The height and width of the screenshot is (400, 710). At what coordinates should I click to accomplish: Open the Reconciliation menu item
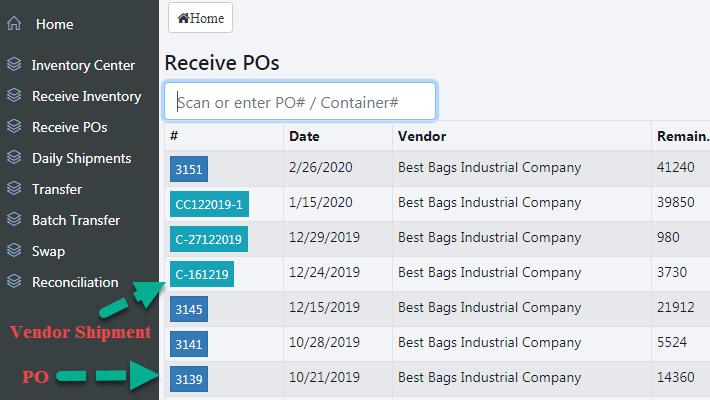tap(74, 282)
